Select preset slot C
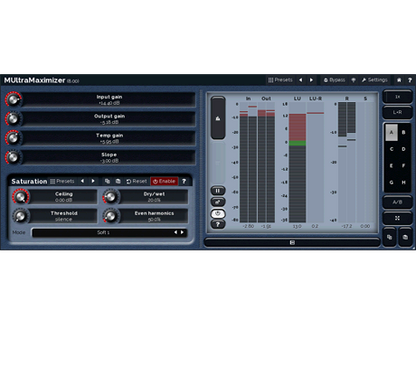This screenshot has height=376, width=416. coord(391,149)
